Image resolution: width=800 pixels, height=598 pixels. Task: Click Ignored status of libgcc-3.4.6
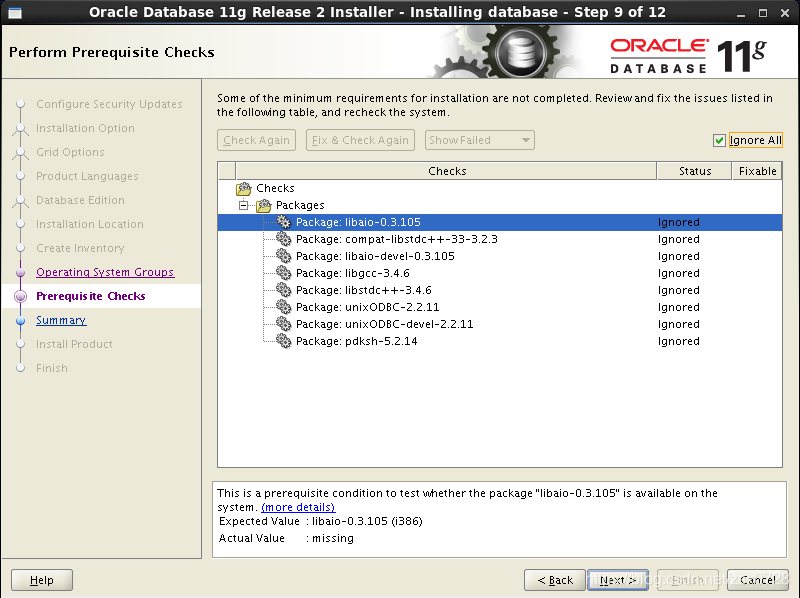679,273
